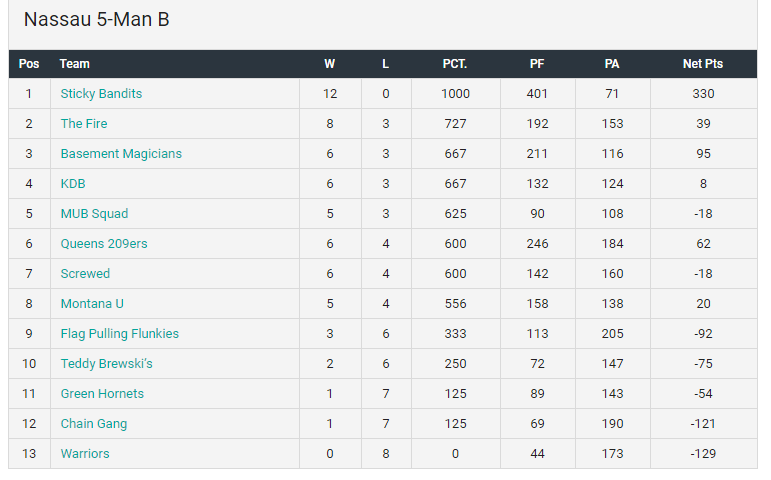The height and width of the screenshot is (480, 771).
Task: Click the PCT. column header
Action: click(x=455, y=64)
